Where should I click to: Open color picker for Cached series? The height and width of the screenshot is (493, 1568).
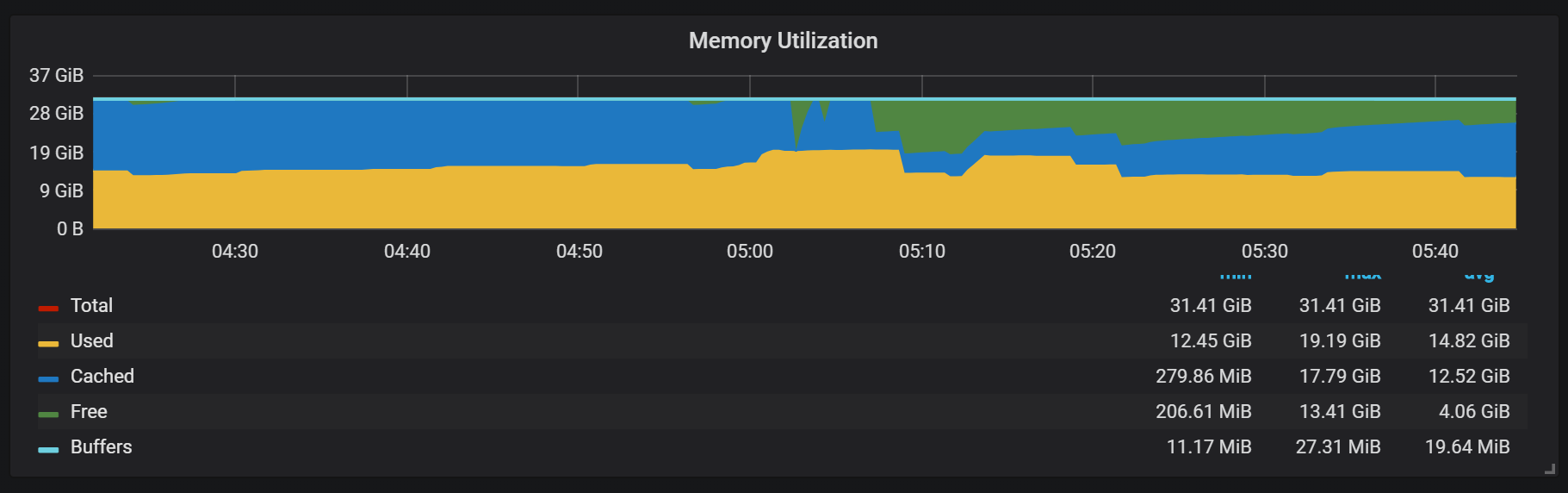(x=48, y=378)
